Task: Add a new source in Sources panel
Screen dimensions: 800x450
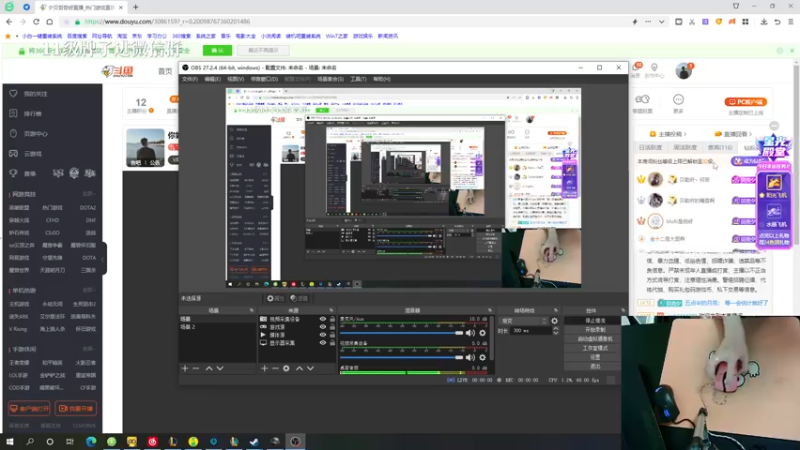Action: pos(264,368)
